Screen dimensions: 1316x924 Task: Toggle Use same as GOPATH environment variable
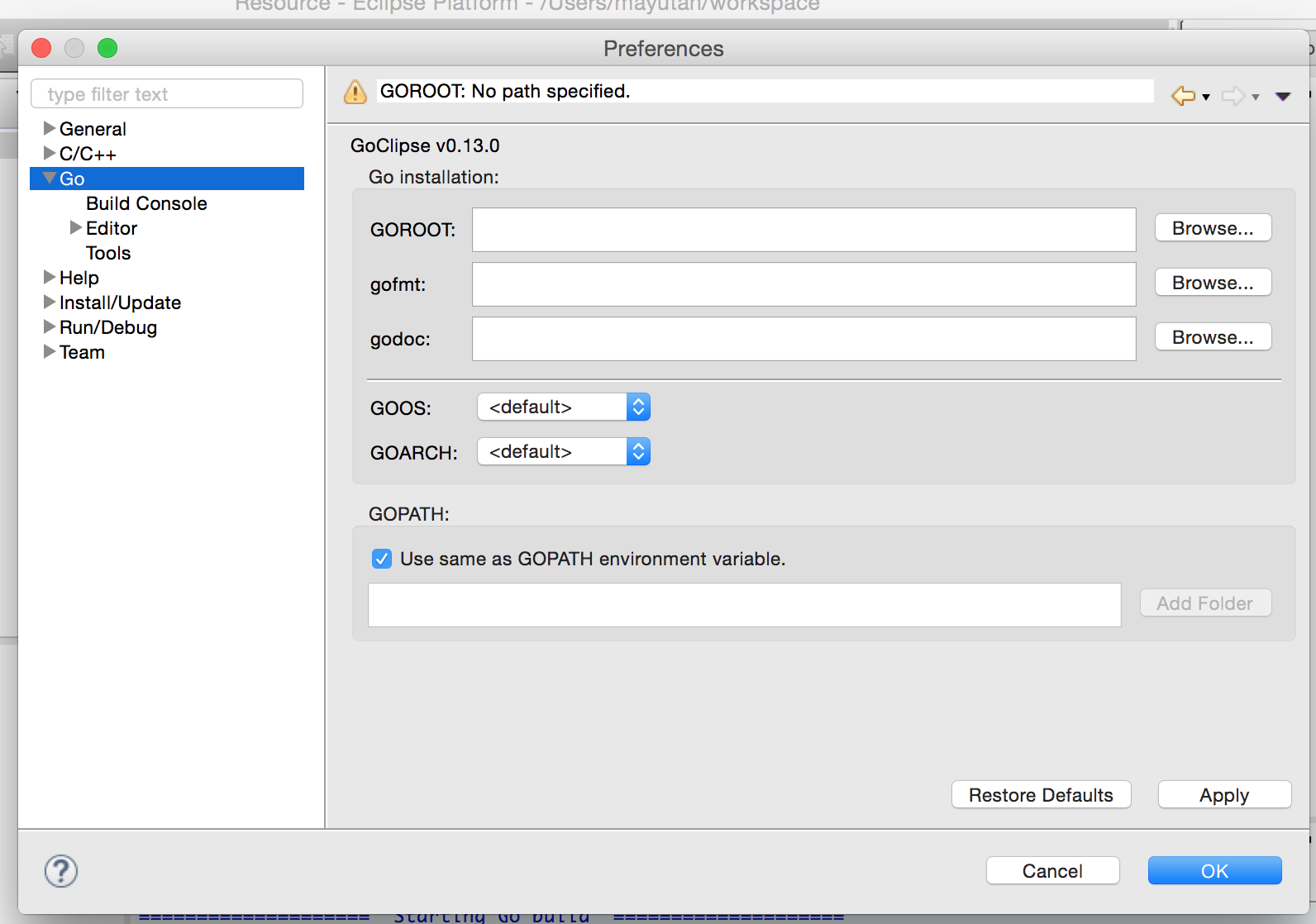point(382,559)
